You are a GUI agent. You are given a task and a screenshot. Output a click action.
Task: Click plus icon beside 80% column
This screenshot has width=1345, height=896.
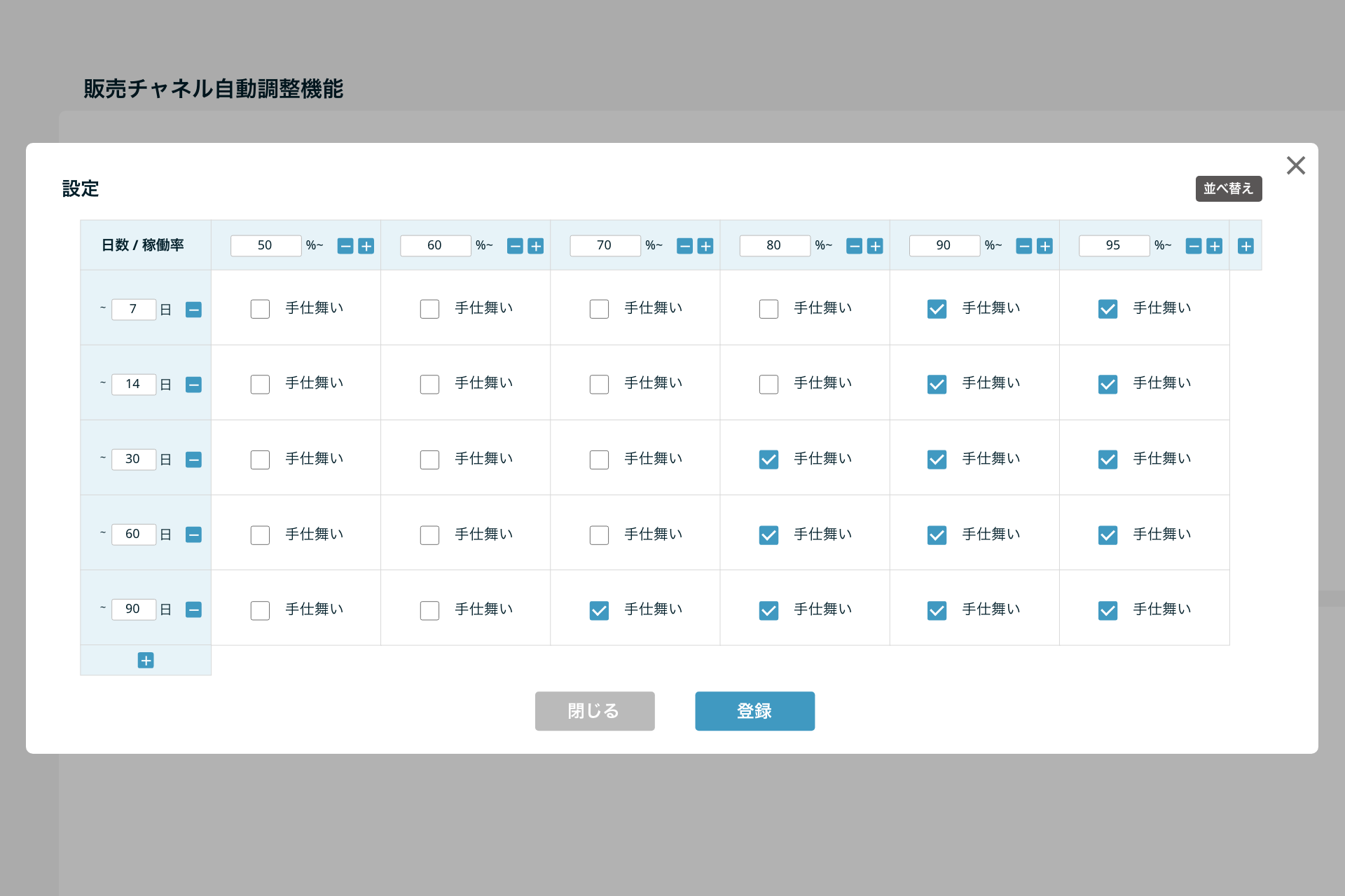[x=875, y=246]
